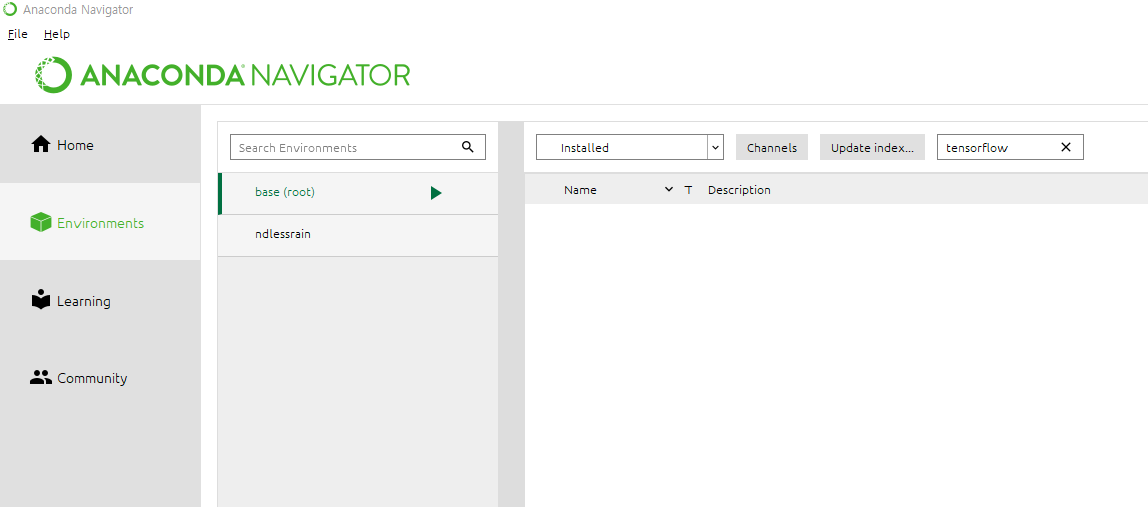Sort by the Name column header
Viewport: 1148px width, 507px height.
click(x=580, y=190)
